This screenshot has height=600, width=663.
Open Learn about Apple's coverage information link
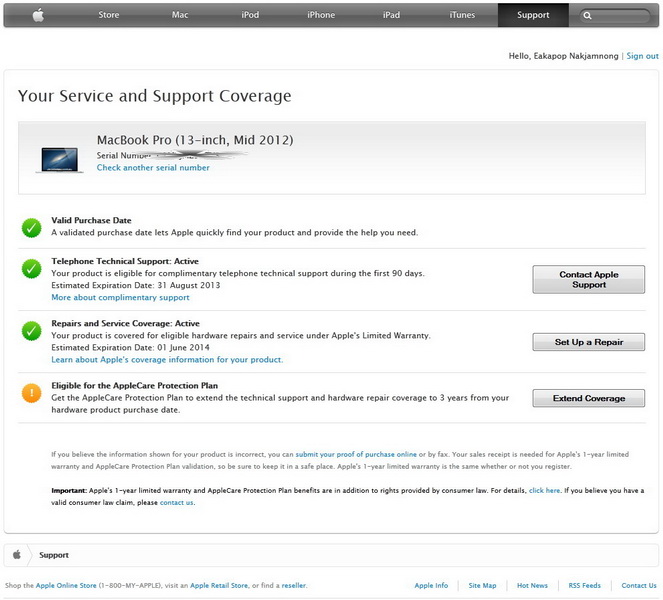167,359
